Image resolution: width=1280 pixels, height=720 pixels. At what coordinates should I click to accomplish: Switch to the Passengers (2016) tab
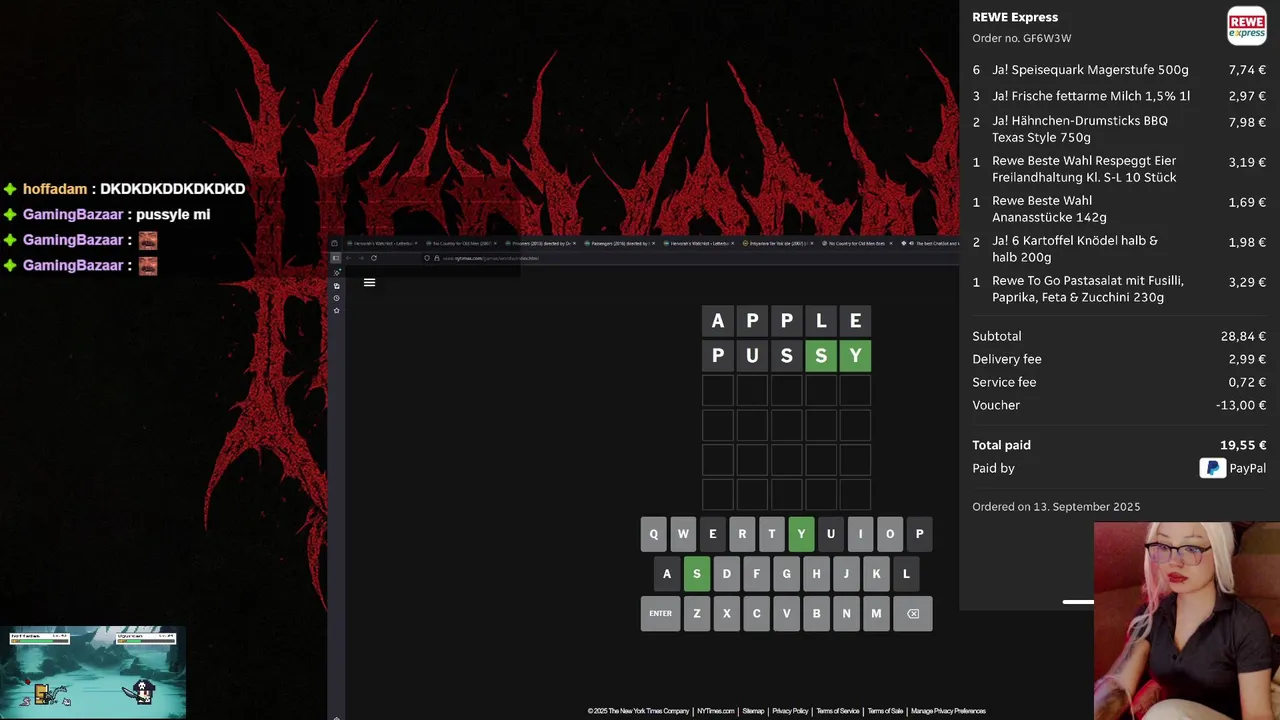click(x=621, y=243)
